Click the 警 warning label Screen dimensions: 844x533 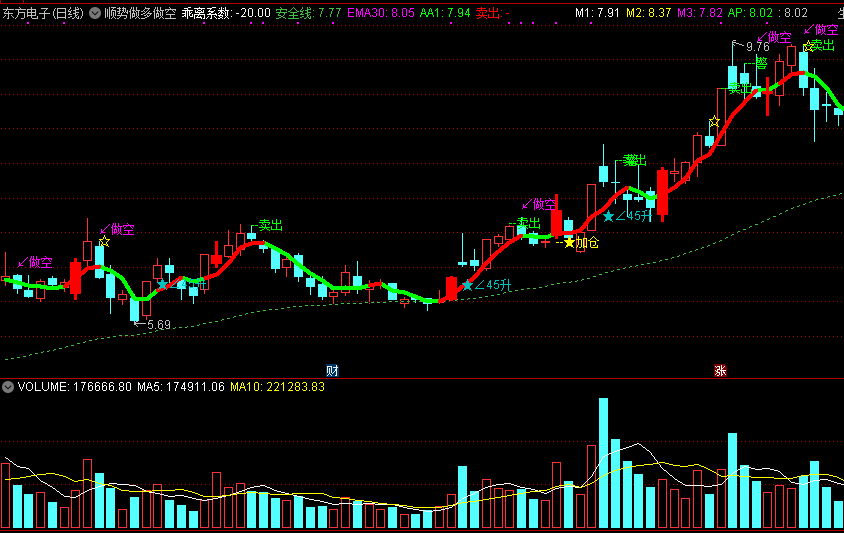click(761, 64)
